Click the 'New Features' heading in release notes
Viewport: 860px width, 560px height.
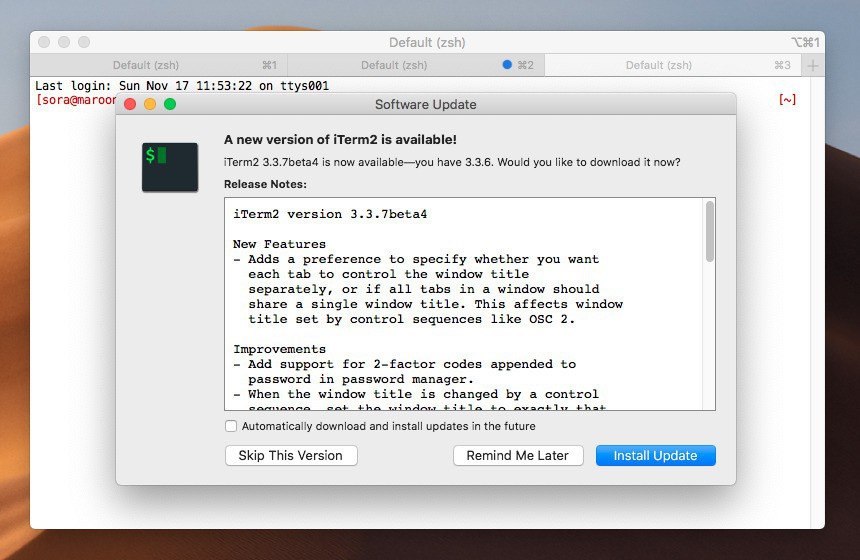279,244
